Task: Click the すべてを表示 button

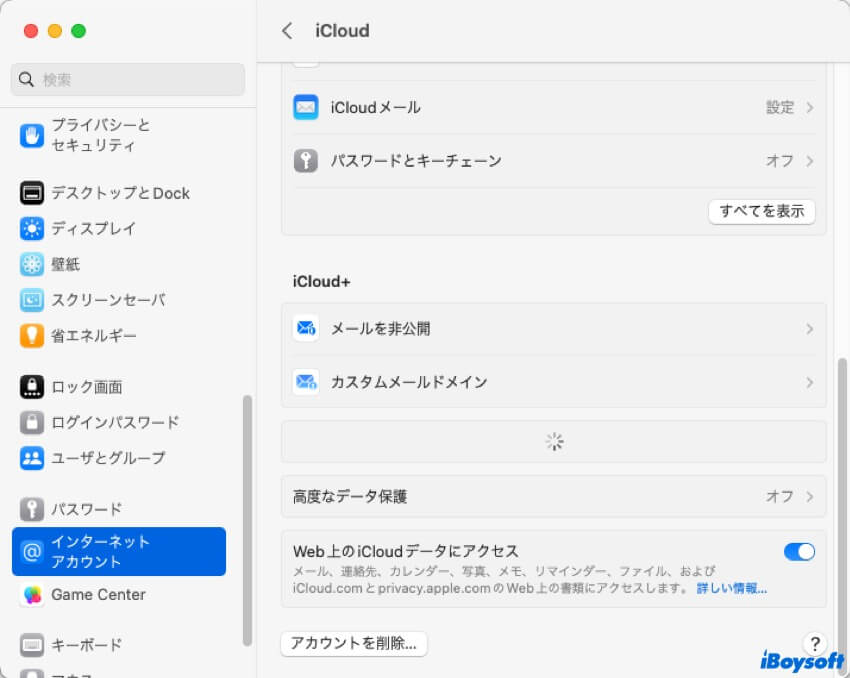Action: click(762, 211)
